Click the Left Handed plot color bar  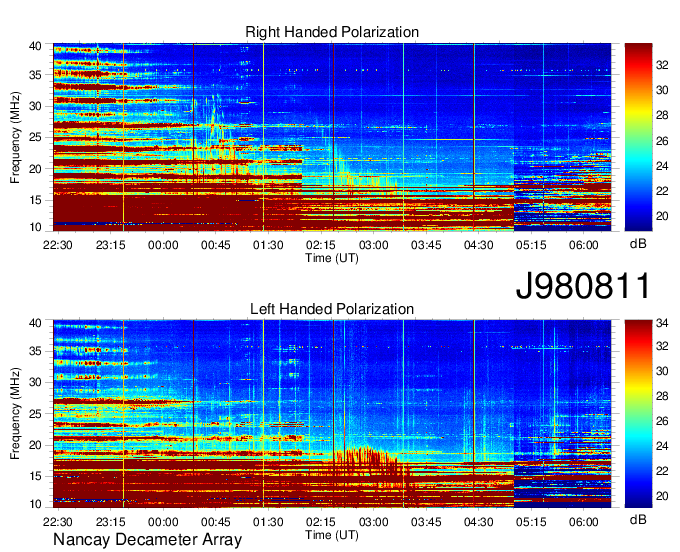point(638,414)
